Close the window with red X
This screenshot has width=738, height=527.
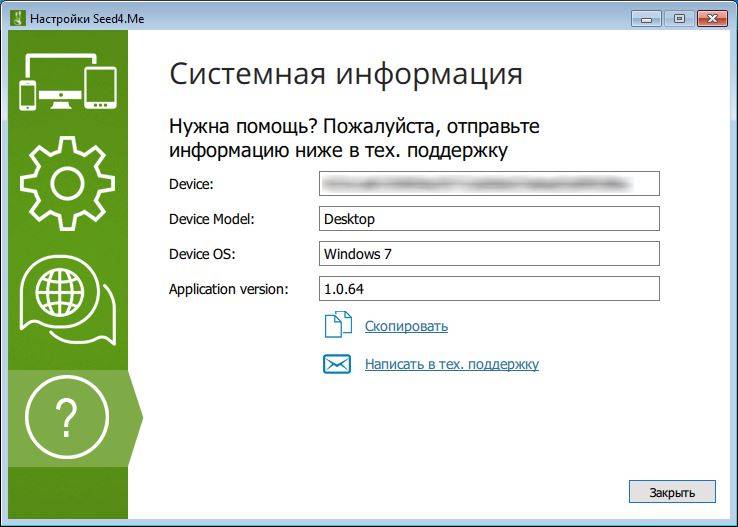[713, 19]
